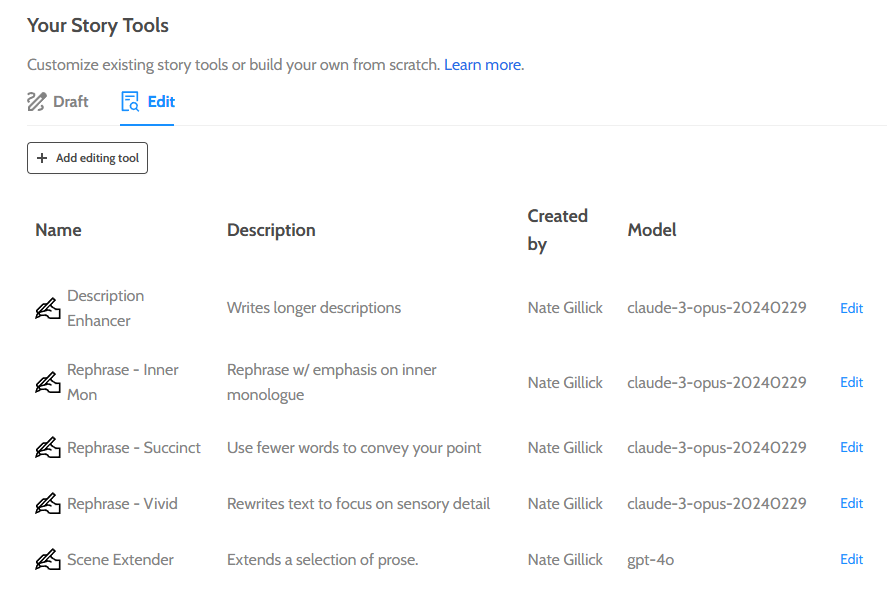The height and width of the screenshot is (591, 889).
Task: Click the Rephrase - Vivid tool icon
Action: coord(48,504)
